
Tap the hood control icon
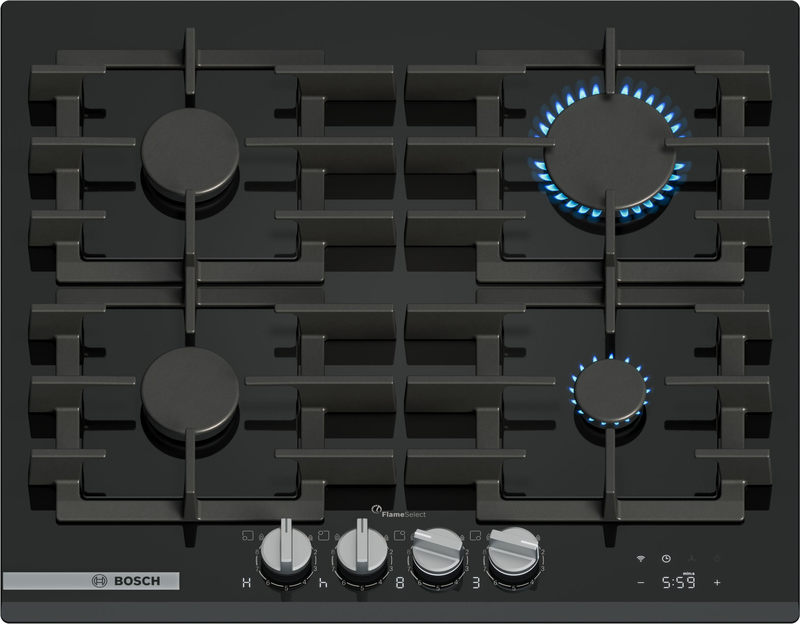click(692, 557)
